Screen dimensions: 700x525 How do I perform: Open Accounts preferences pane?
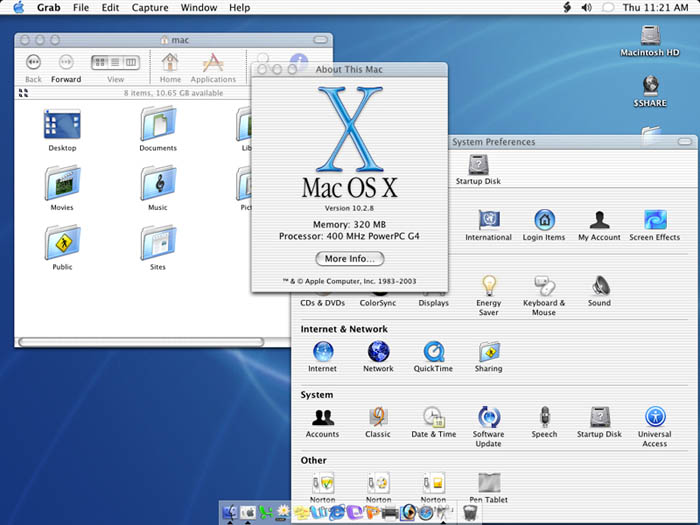point(322,422)
